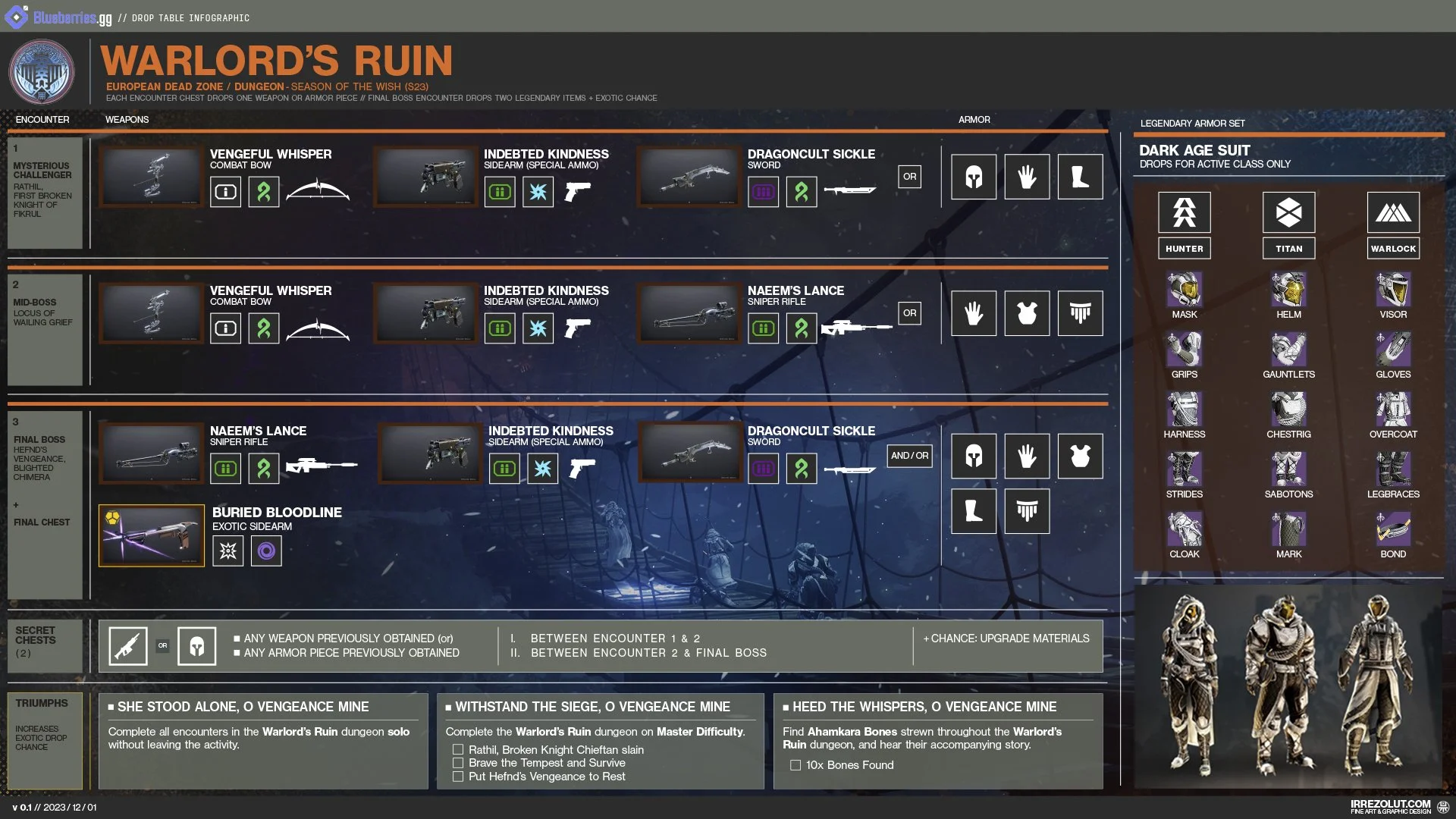Image resolution: width=1456 pixels, height=819 pixels.
Task: Click the Dark Age Bond armor icon
Action: point(1393,529)
